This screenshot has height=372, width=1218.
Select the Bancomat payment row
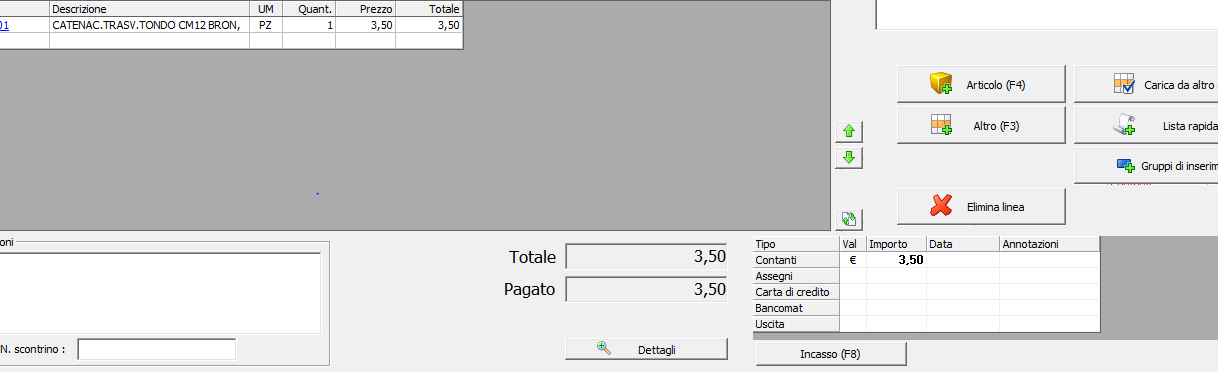pos(926,308)
